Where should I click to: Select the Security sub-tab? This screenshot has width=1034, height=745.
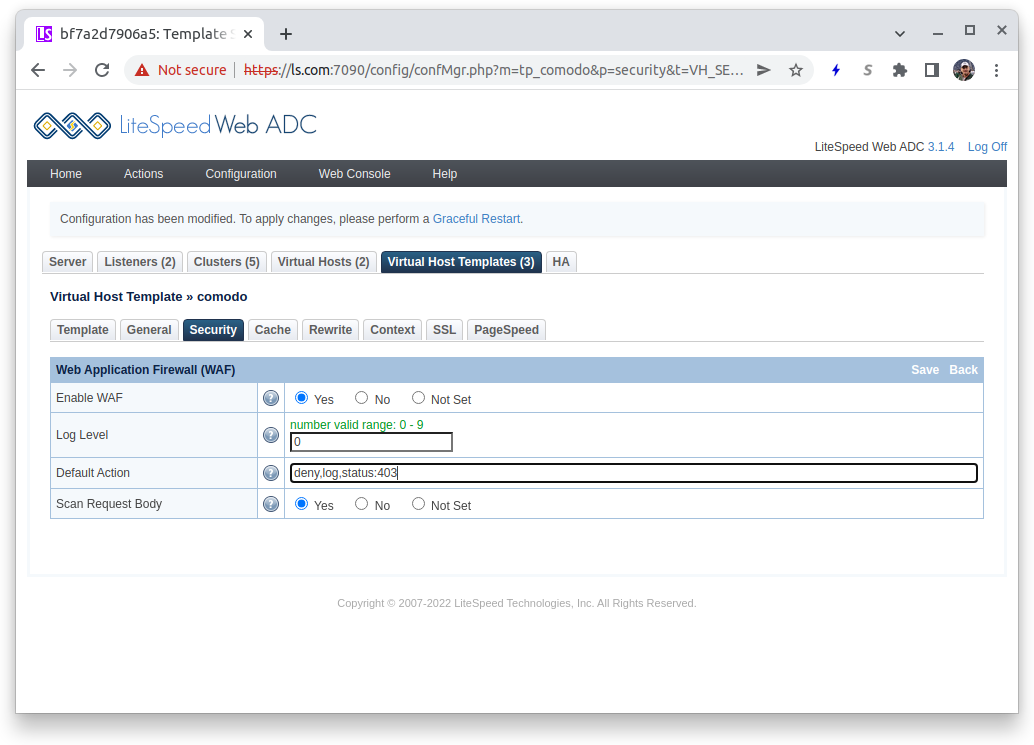(213, 330)
